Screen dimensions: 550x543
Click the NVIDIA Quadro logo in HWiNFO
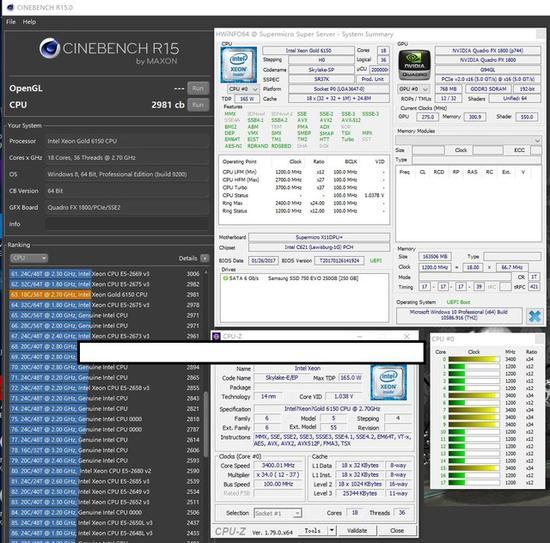click(414, 65)
